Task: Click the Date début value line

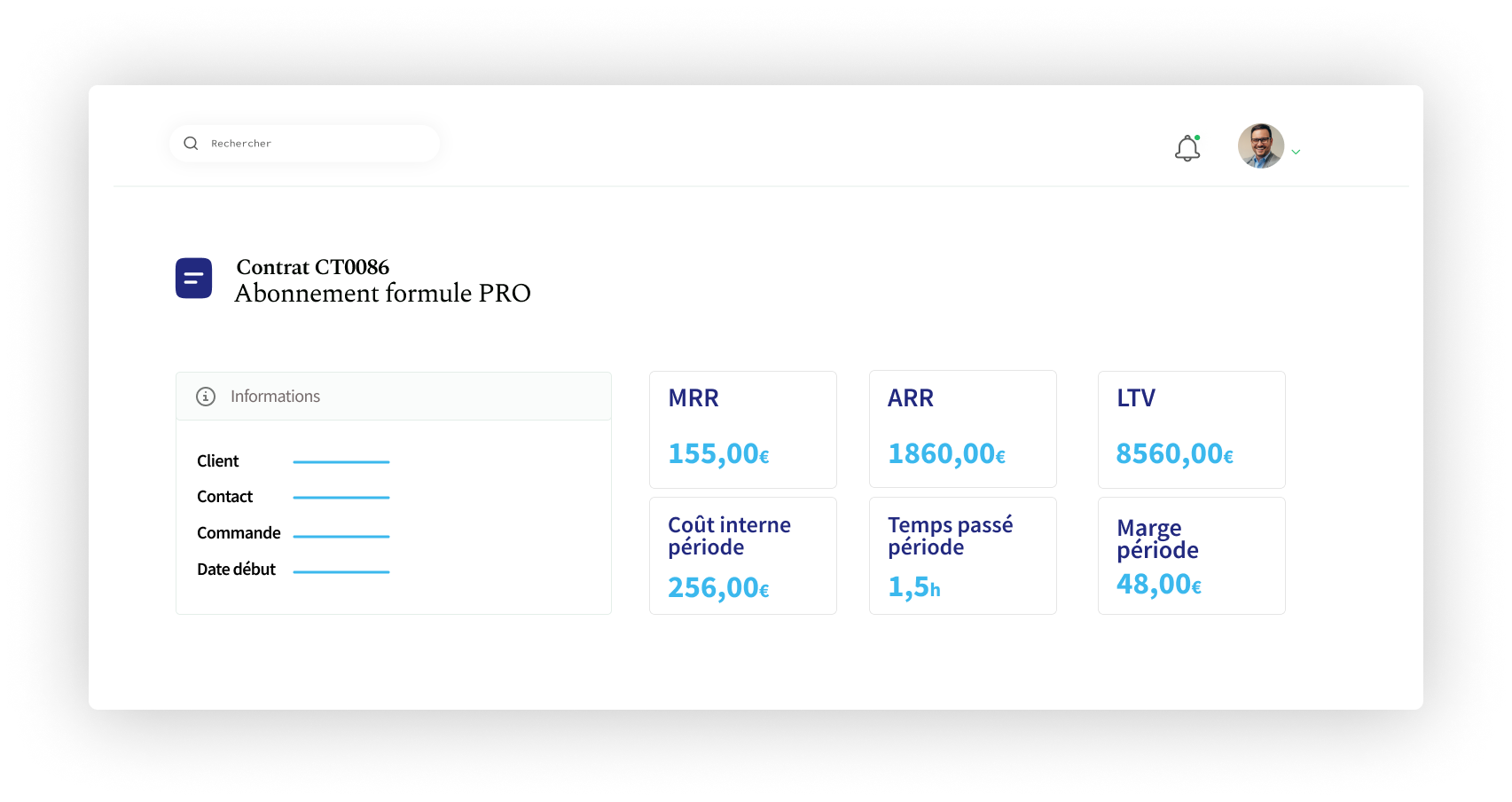Action: click(x=341, y=572)
